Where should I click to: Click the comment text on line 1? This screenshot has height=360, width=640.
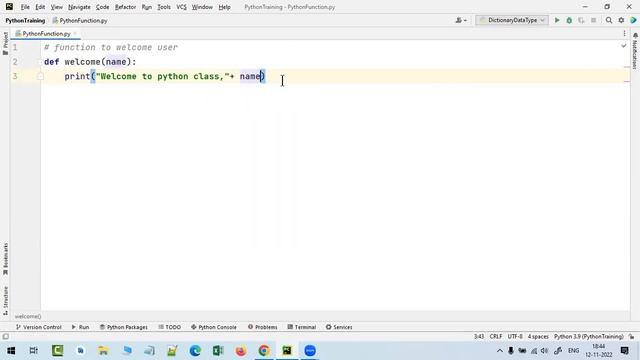click(x=111, y=47)
